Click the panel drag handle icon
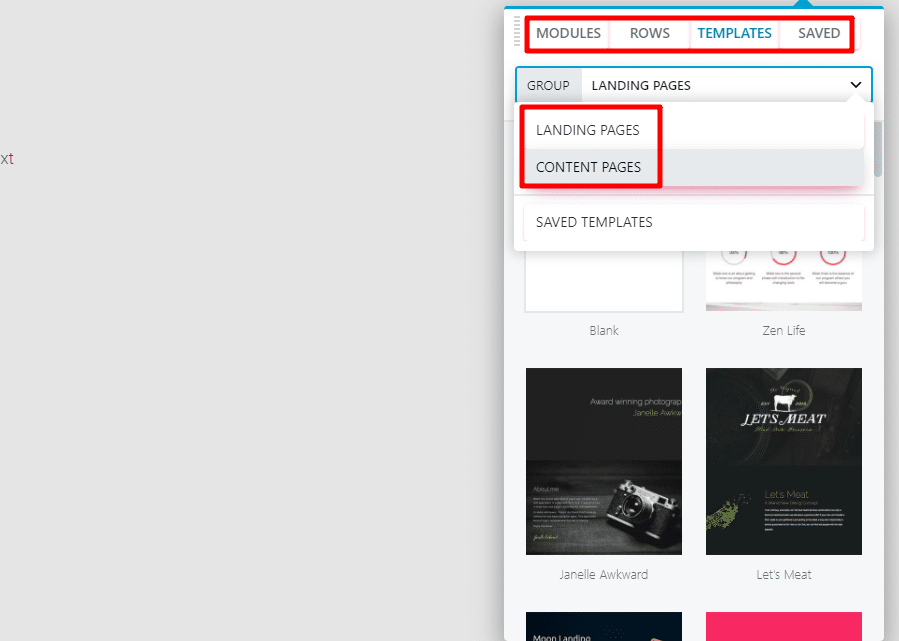 click(519, 33)
